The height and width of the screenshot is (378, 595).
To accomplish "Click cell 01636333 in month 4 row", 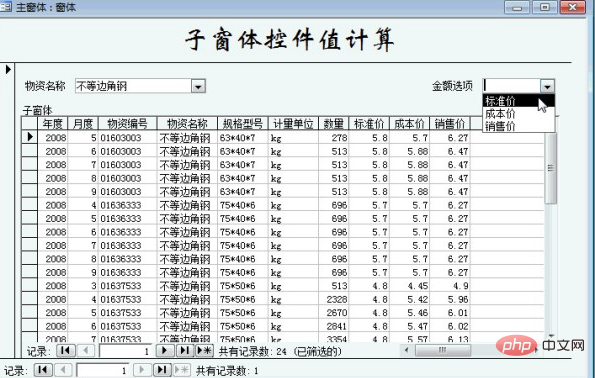I will (x=128, y=205).
